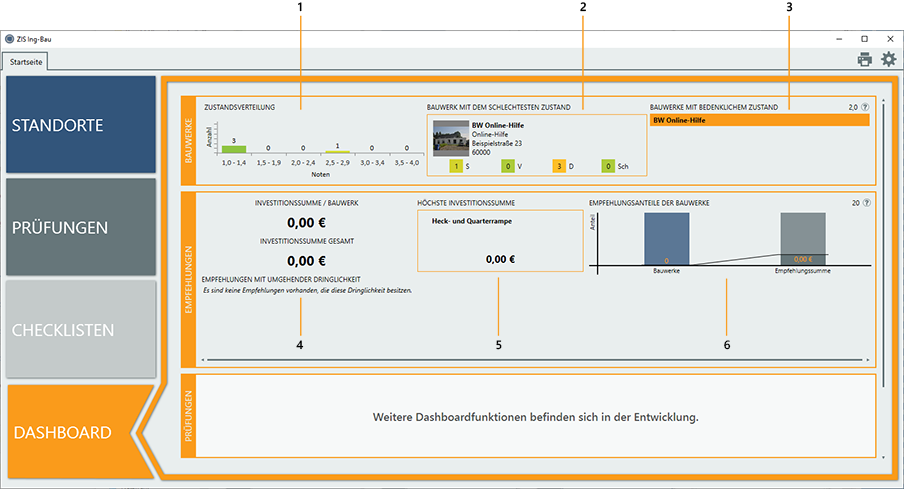Screen dimensions: 904x489
Task: Click the dashboard vertical scrollbar
Action: click(884, 245)
